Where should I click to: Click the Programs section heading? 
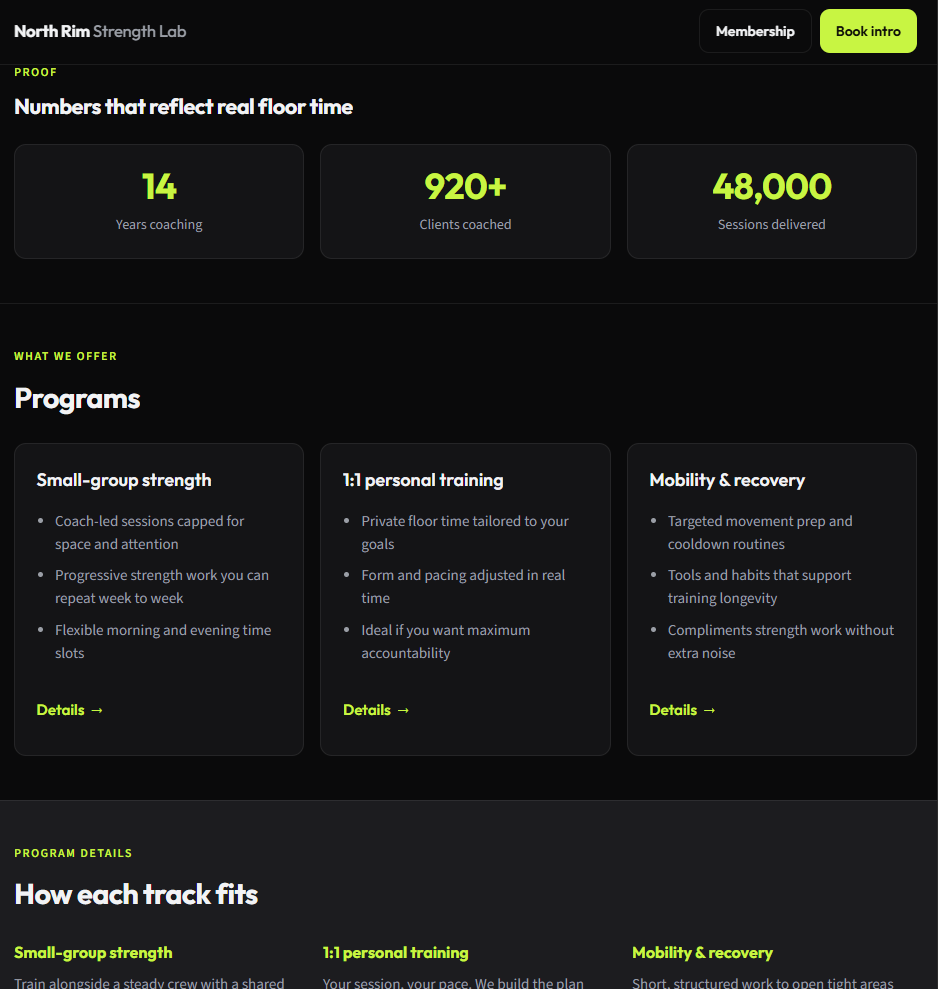tap(77, 398)
